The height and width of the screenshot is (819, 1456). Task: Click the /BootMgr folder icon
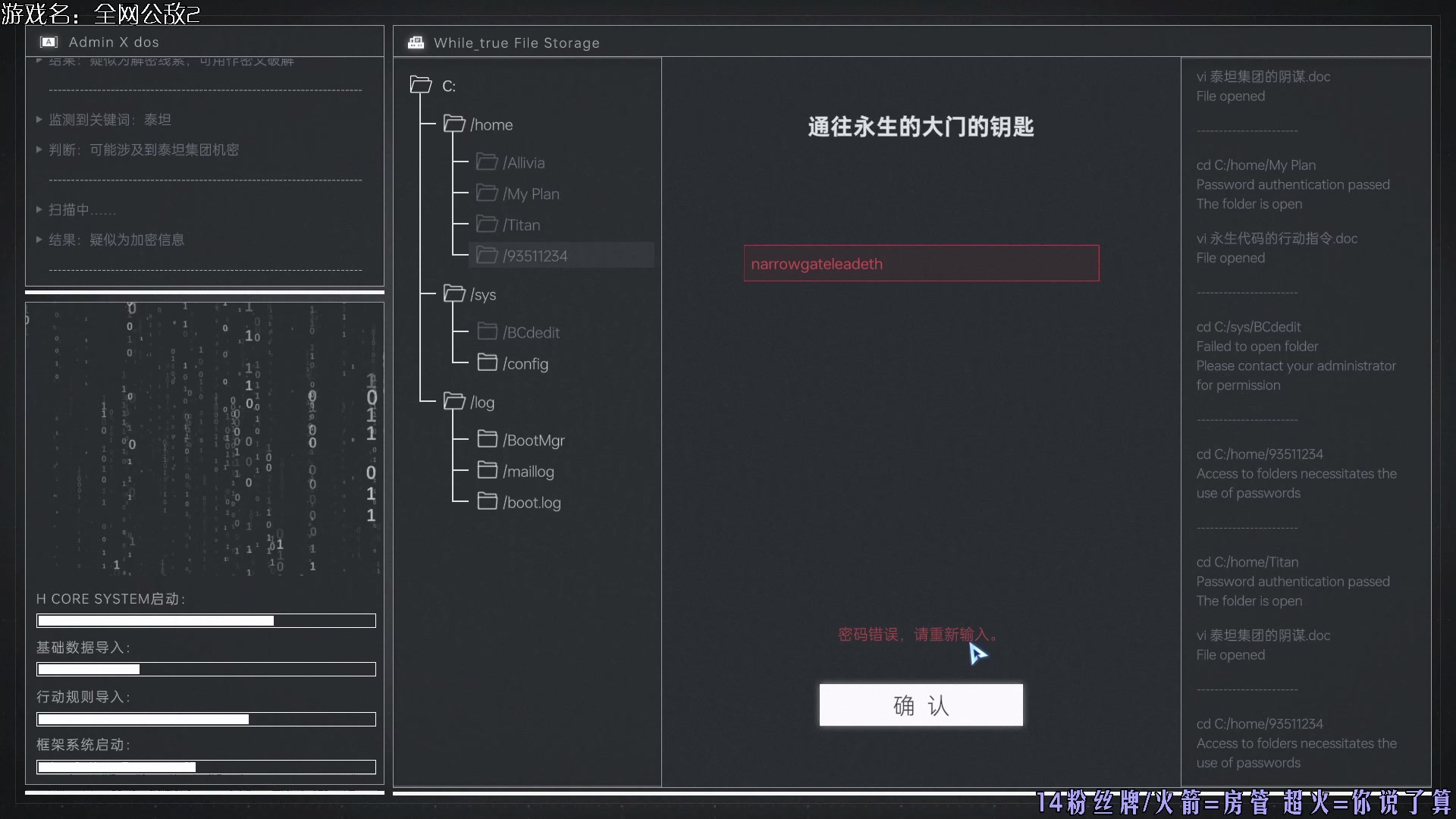(487, 439)
